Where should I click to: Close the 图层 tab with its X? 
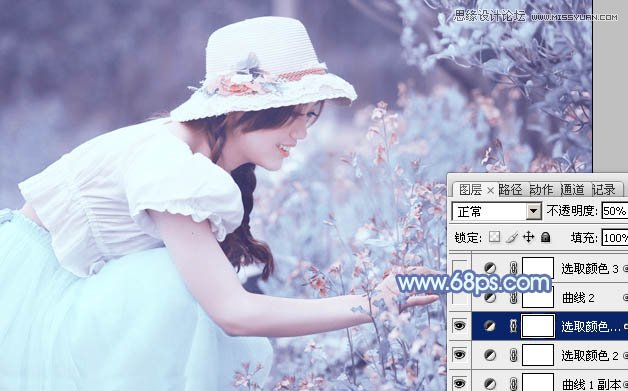(x=490, y=191)
